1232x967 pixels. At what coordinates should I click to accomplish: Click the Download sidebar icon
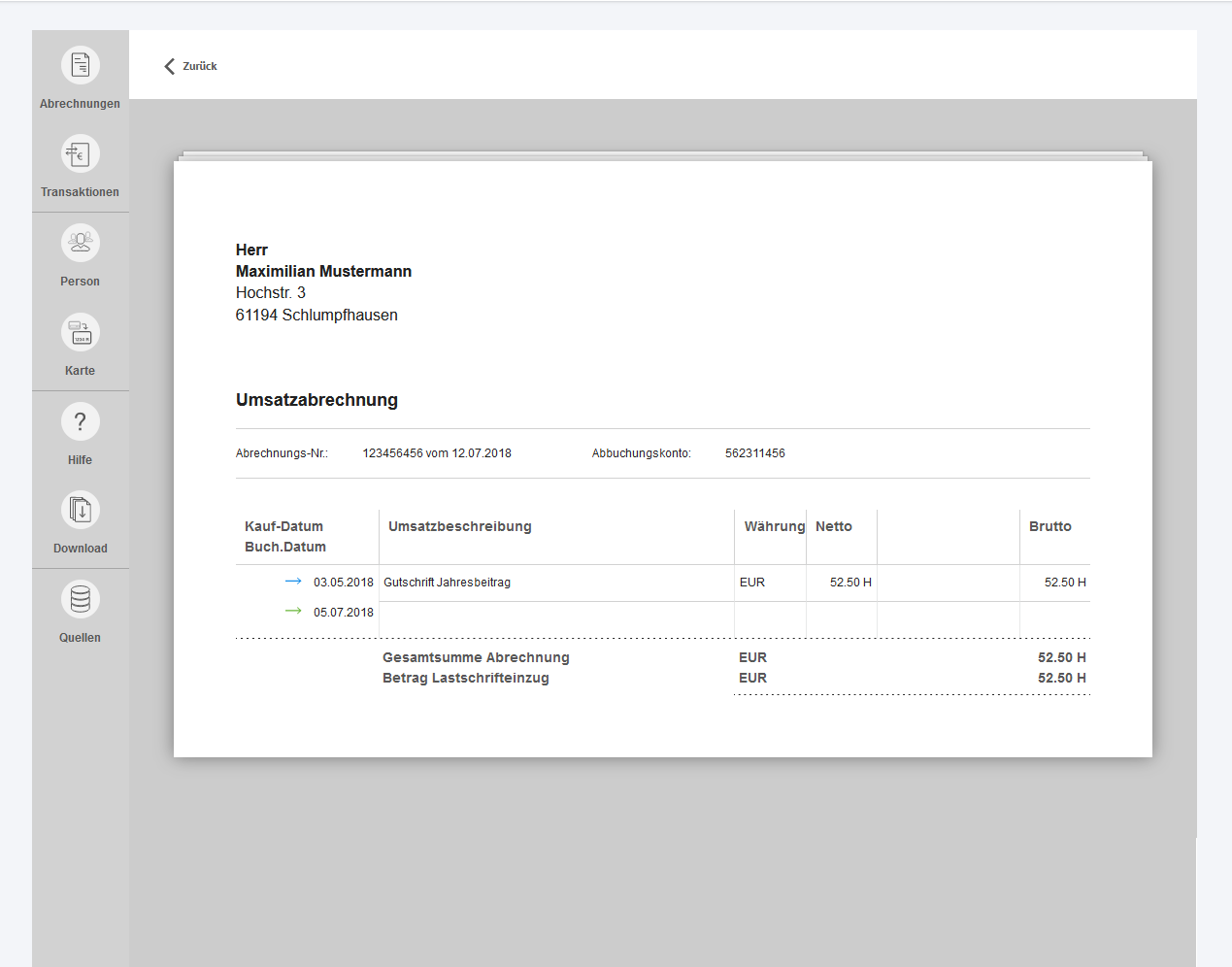81,510
